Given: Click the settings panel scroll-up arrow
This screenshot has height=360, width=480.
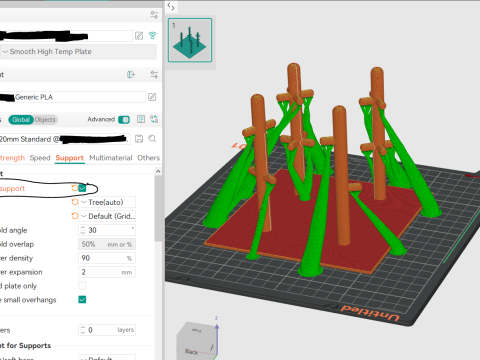Looking at the screenshot, I should point(158,171).
